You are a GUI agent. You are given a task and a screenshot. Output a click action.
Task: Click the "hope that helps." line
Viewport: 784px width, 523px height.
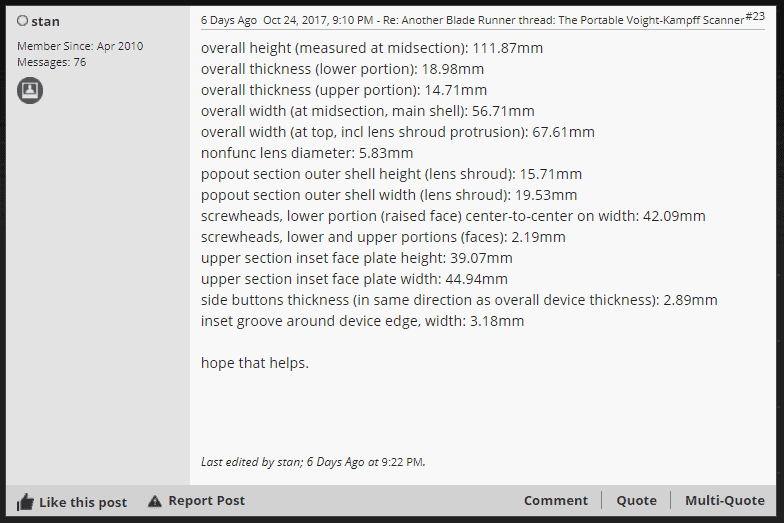pyautogui.click(x=254, y=363)
